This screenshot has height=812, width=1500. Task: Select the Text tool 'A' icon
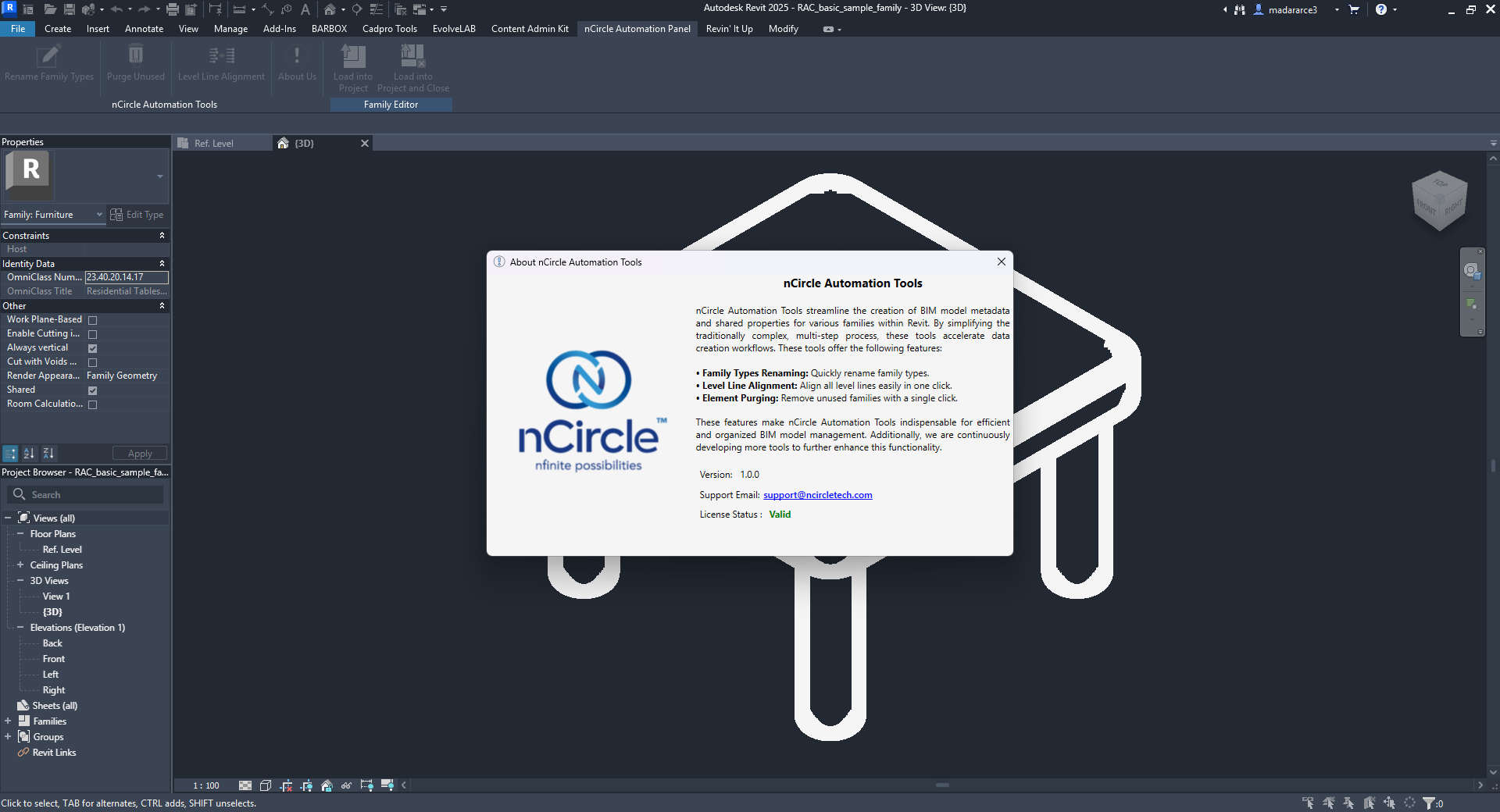click(x=305, y=9)
